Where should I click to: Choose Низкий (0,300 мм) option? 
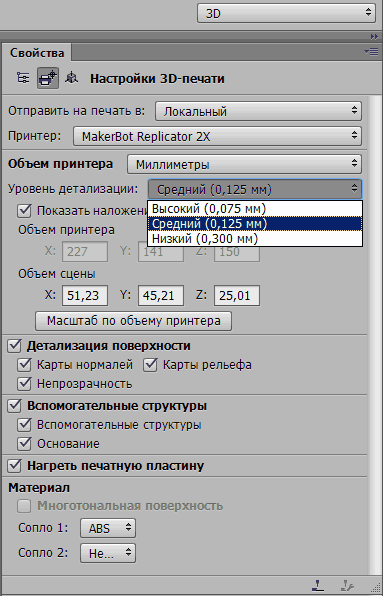255,238
